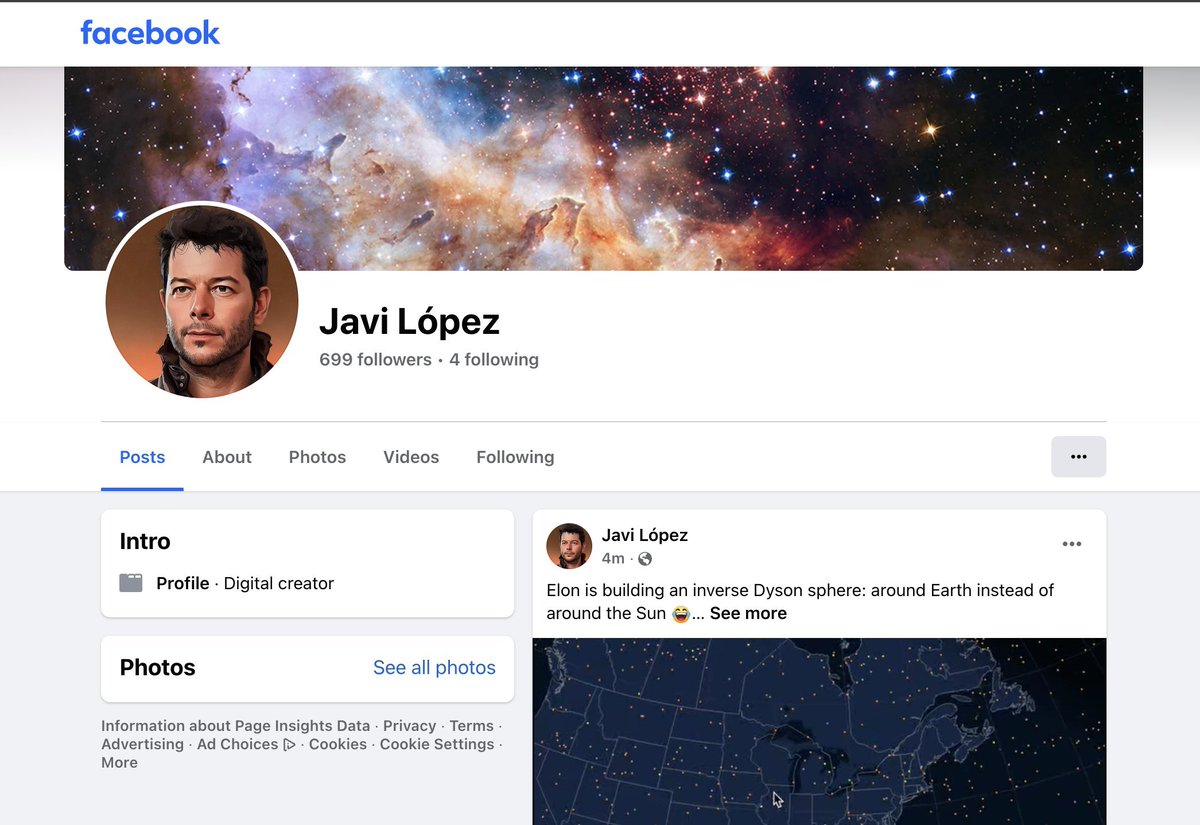Click the facebook logo
The height and width of the screenshot is (825, 1200).
(149, 32)
